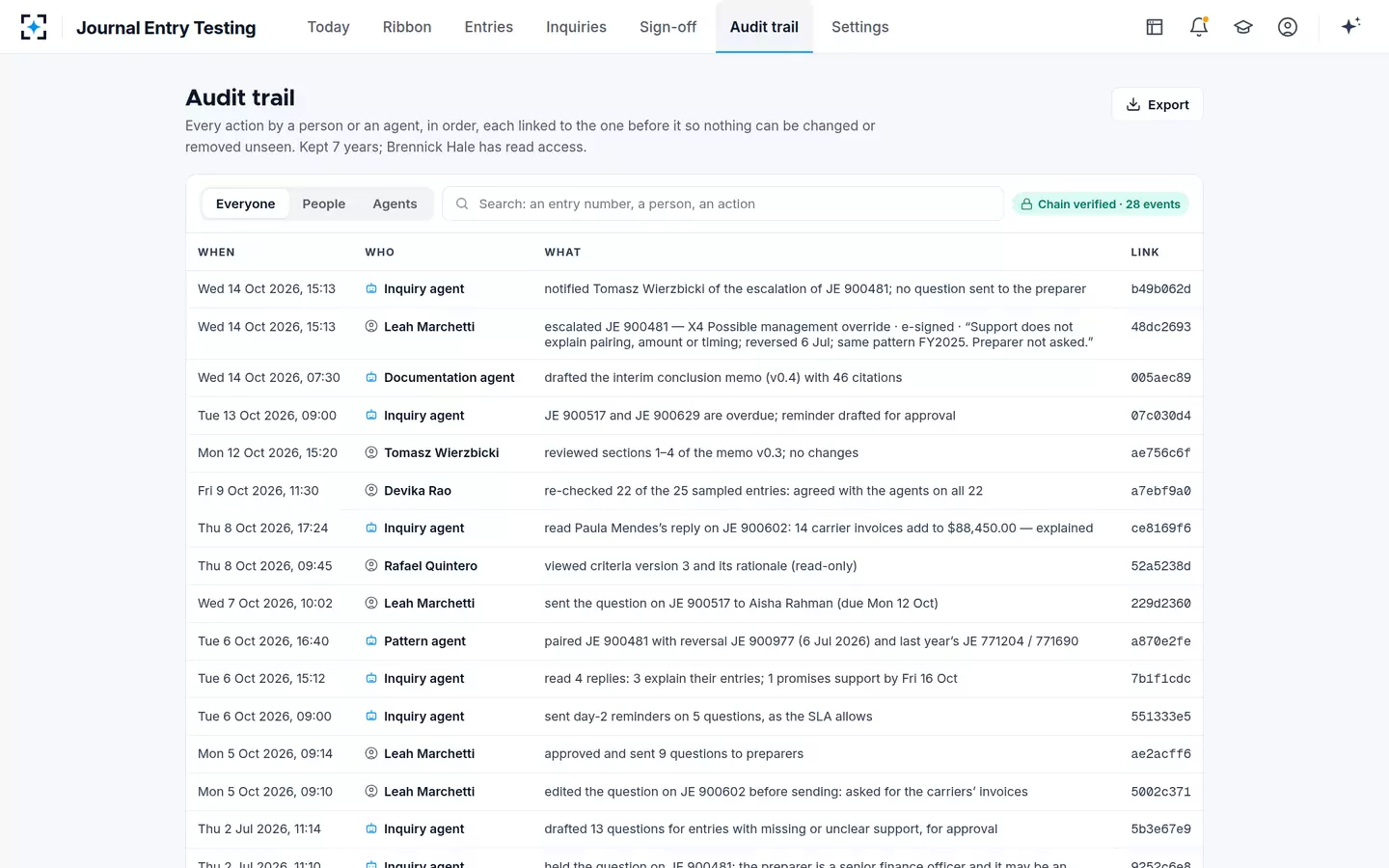
Task: Click the person icon beside Tomasz Wierzbicki
Action: [x=371, y=453]
